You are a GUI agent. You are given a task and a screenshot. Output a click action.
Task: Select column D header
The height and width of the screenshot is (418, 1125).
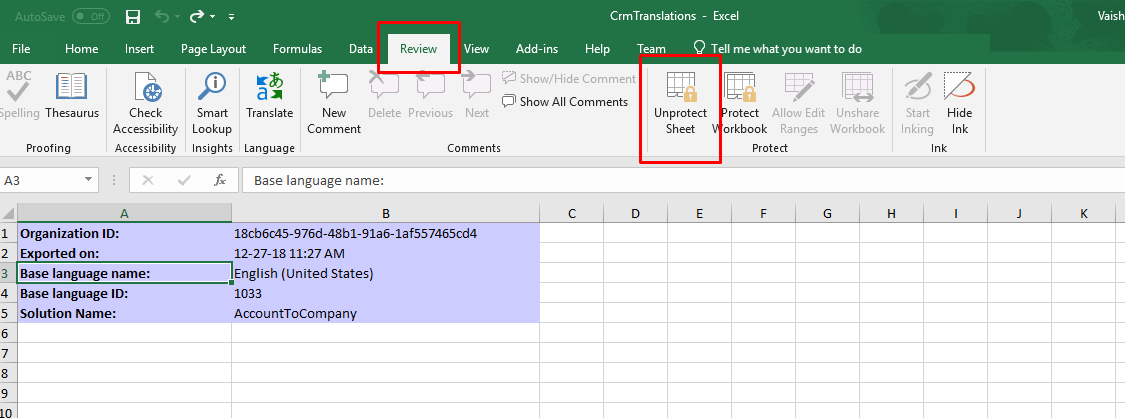(x=635, y=213)
